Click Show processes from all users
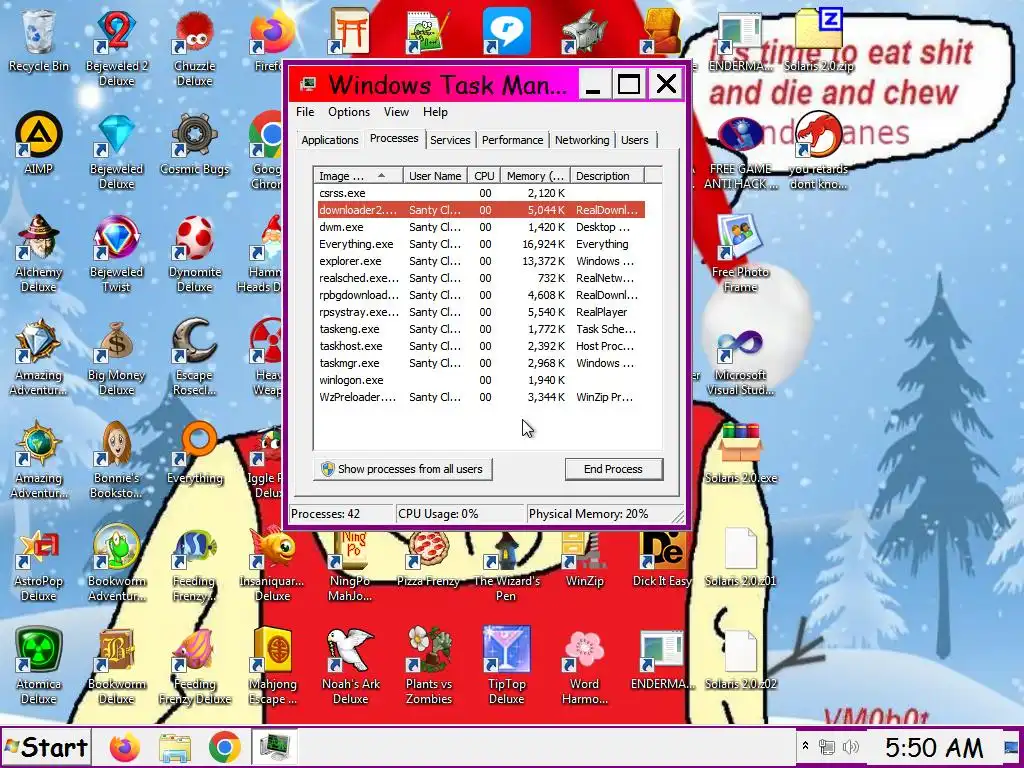Screen dimensions: 1024x768 (x=403, y=469)
